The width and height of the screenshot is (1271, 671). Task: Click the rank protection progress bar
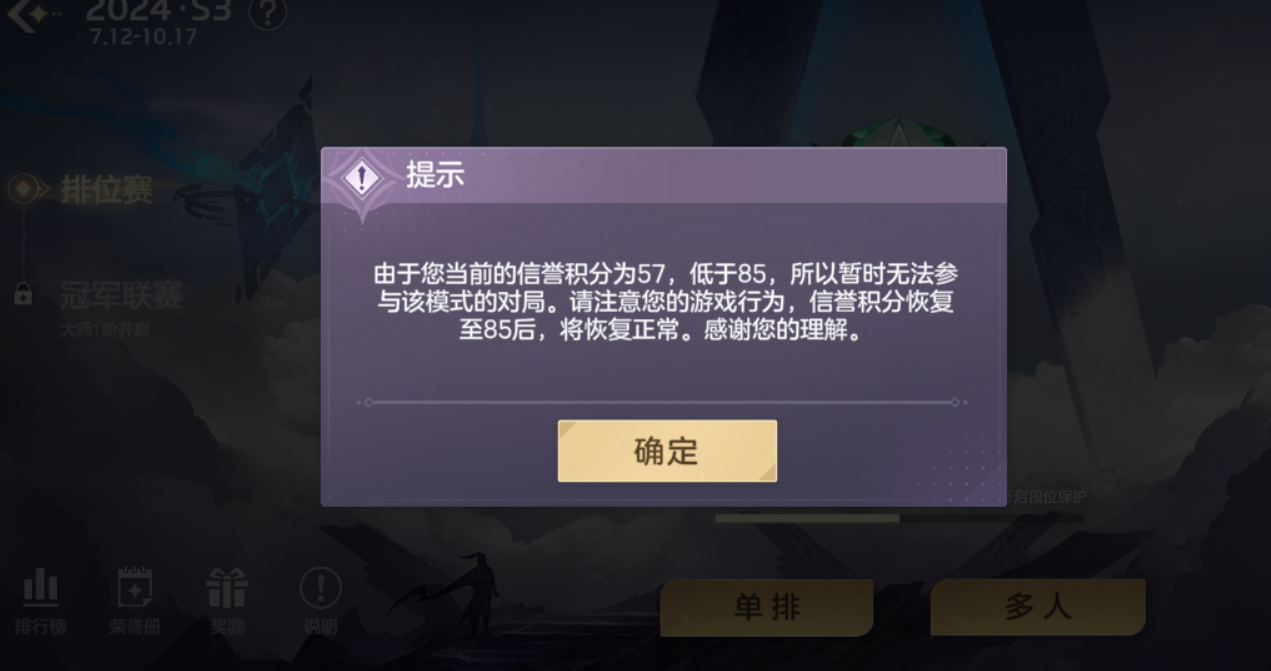[x=899, y=518]
